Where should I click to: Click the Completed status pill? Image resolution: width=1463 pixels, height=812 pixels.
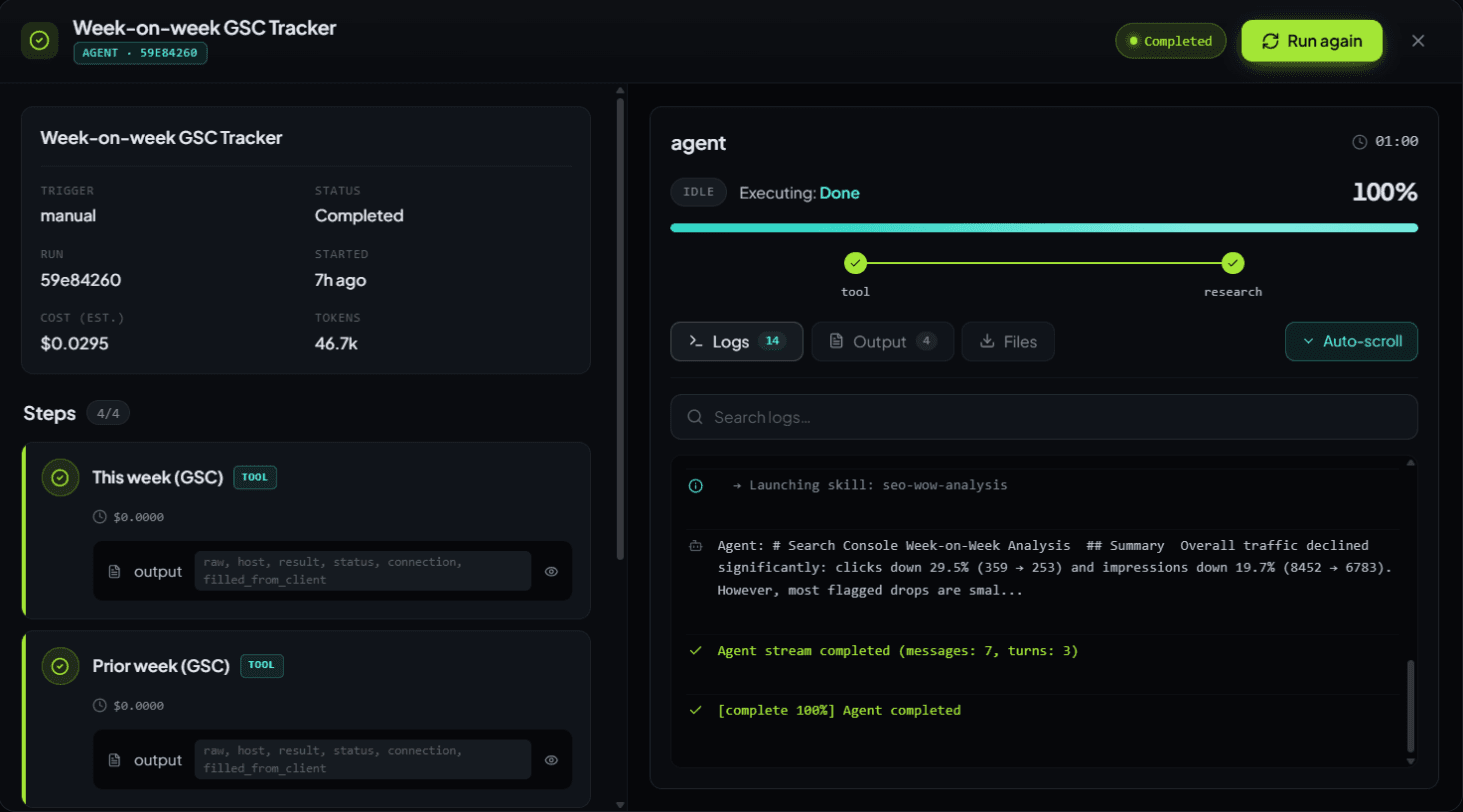pos(1170,41)
